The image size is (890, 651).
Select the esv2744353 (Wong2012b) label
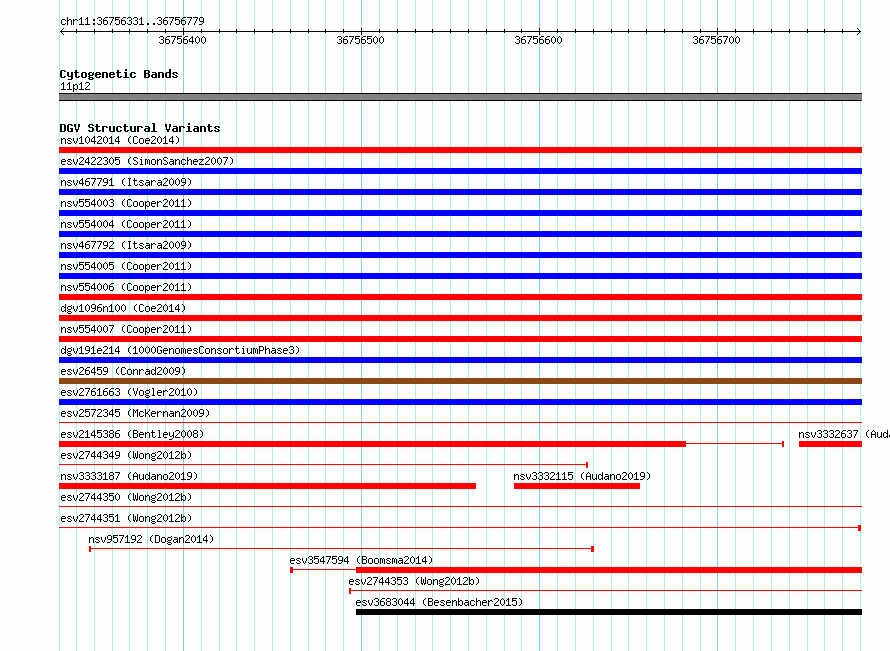click(414, 581)
